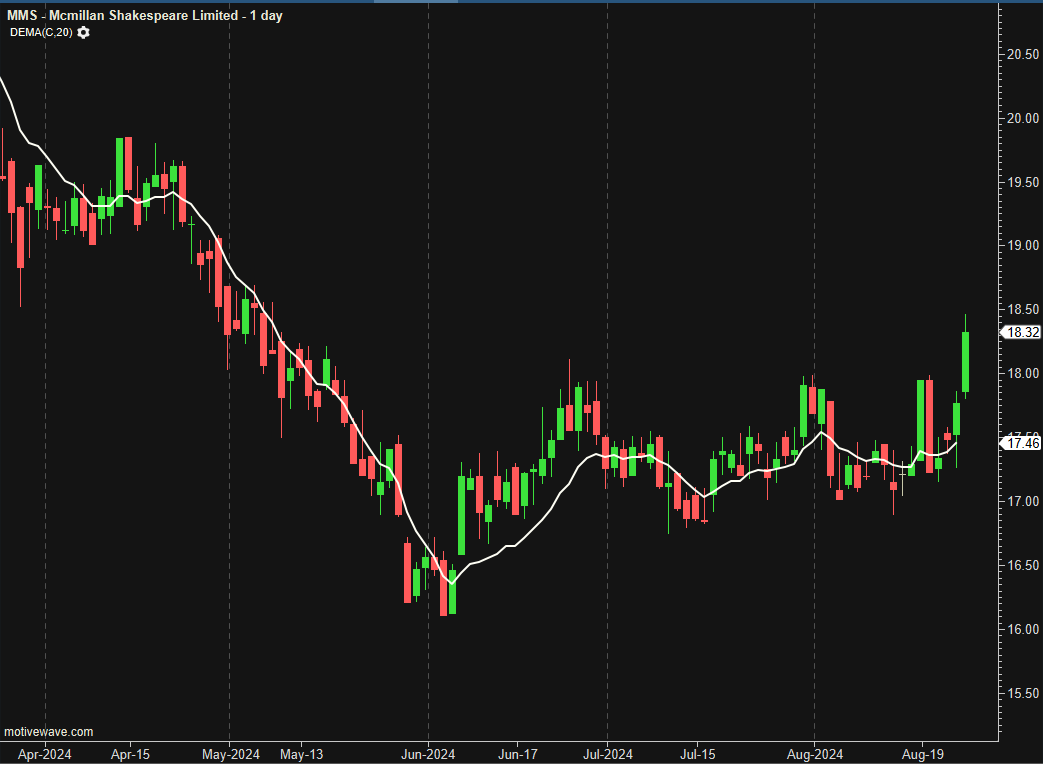Select the DEMA(C,20) study label
Viewport: 1043px width, 764px height.
pyautogui.click(x=42, y=32)
